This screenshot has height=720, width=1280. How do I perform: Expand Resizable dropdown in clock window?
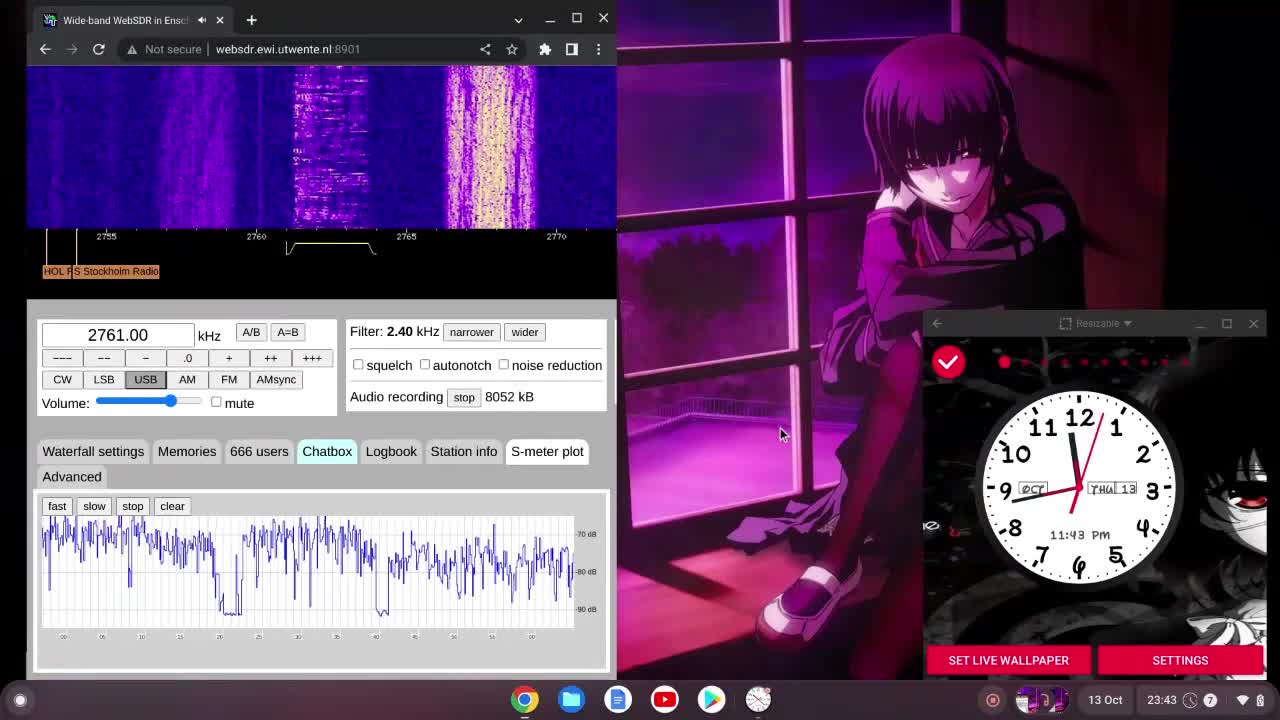coord(1096,323)
